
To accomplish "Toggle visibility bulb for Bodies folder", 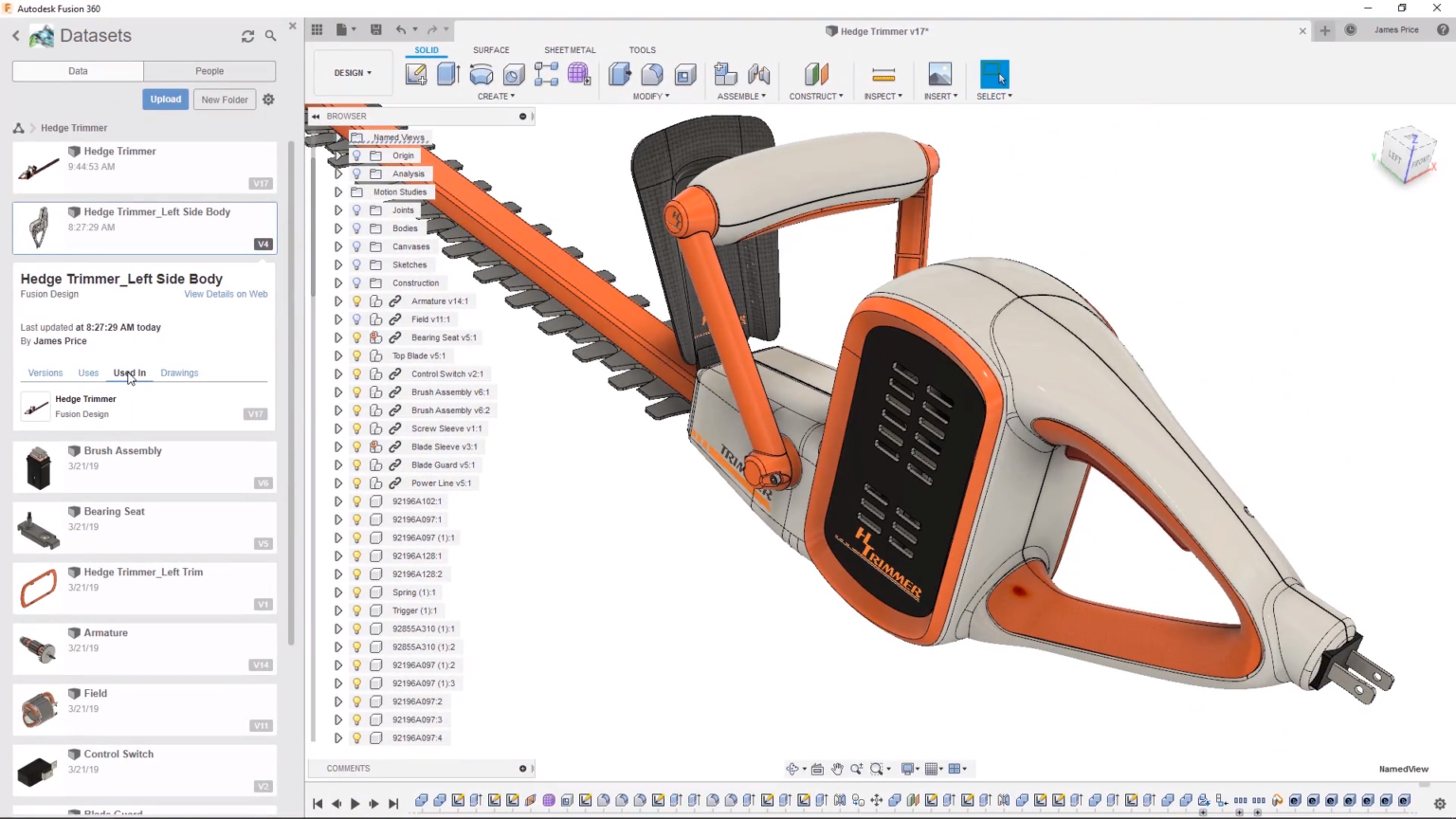I will pos(356,228).
